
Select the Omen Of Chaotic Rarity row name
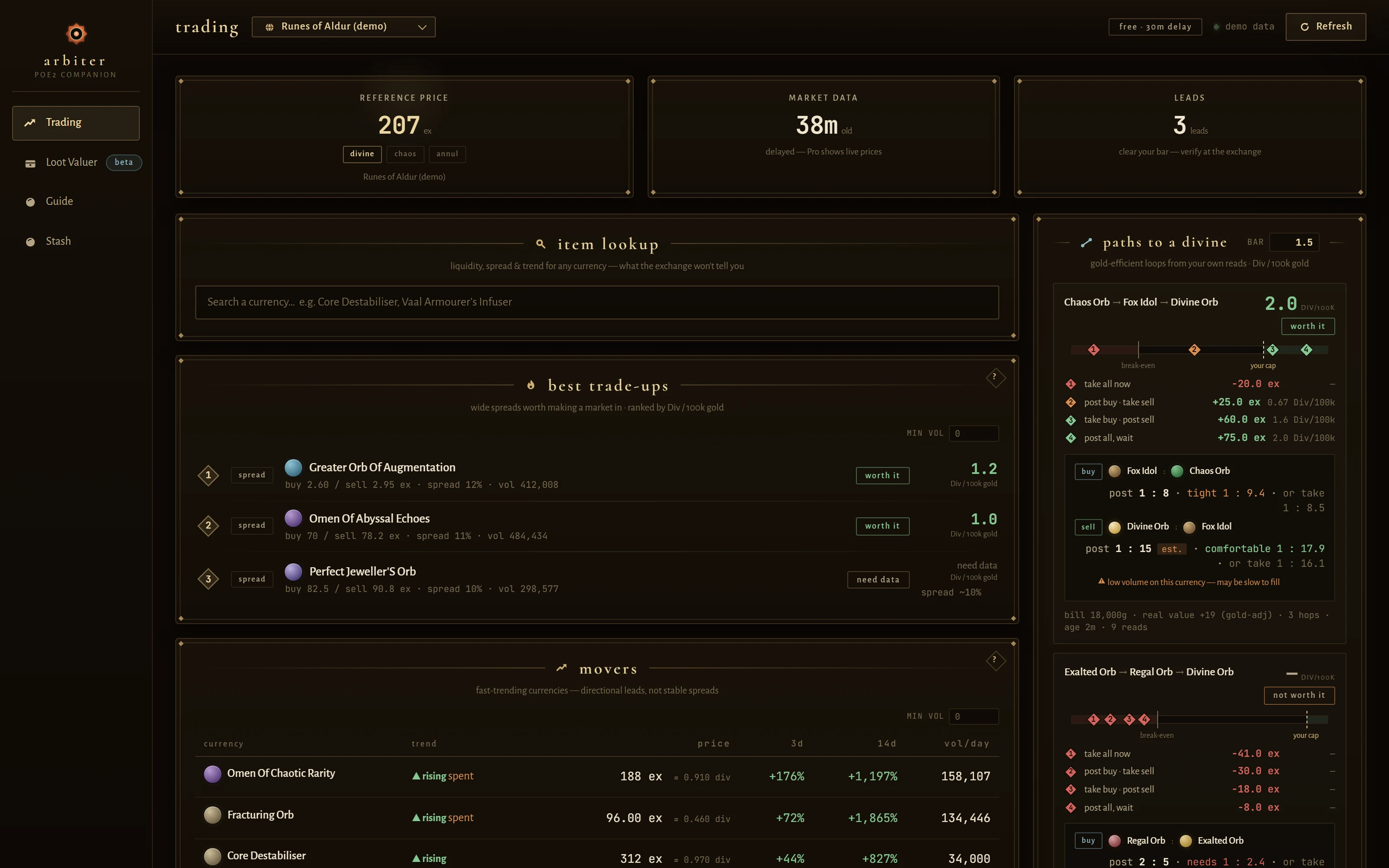coord(281,773)
